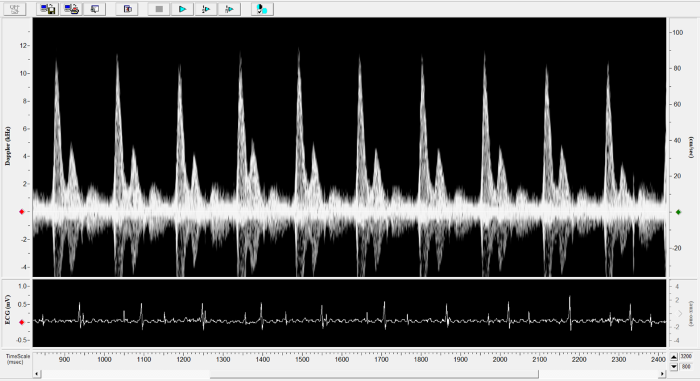Click the time scale up arrow button

[x=674, y=357]
